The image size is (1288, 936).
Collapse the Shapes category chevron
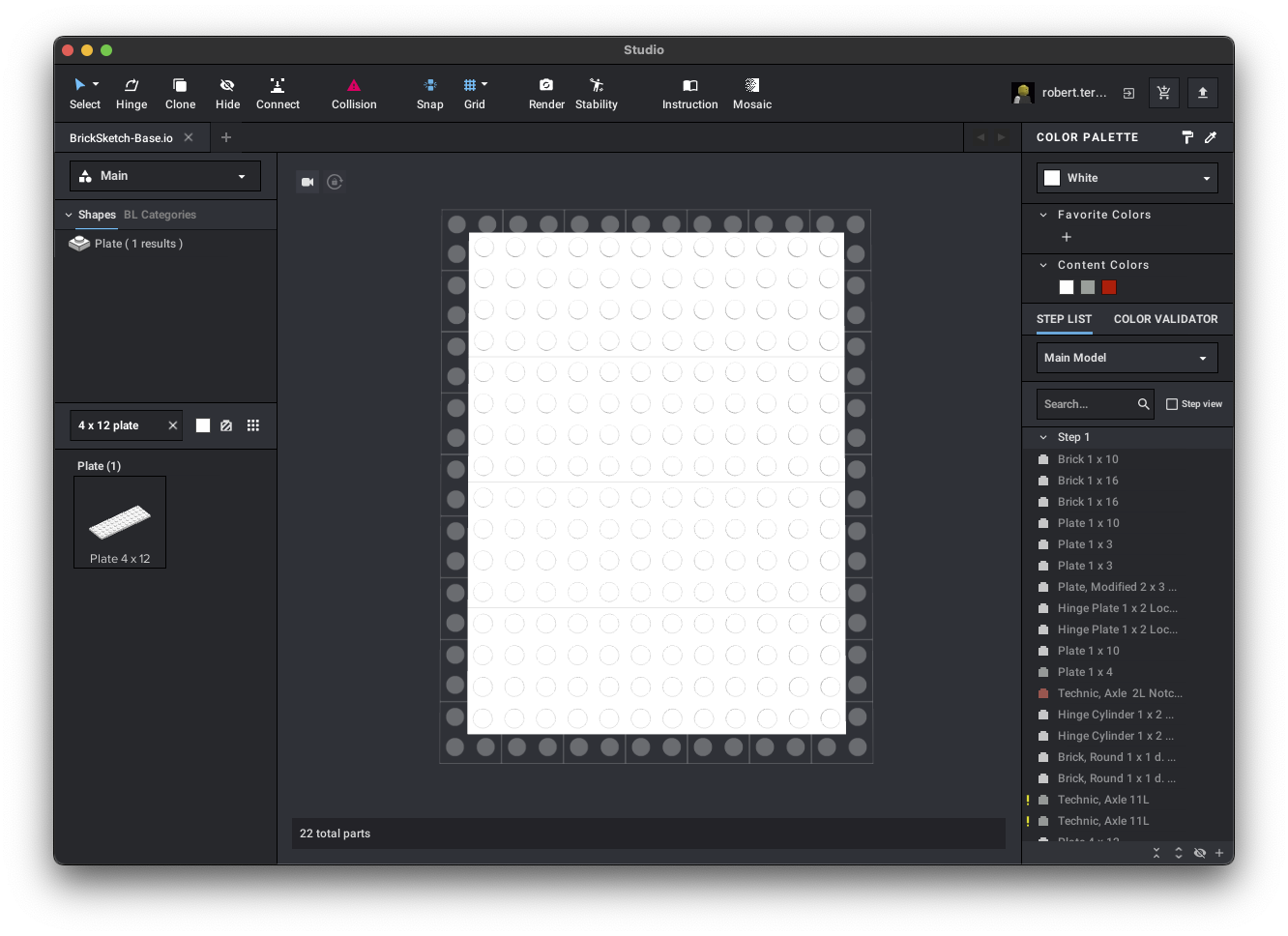pyautogui.click(x=69, y=215)
